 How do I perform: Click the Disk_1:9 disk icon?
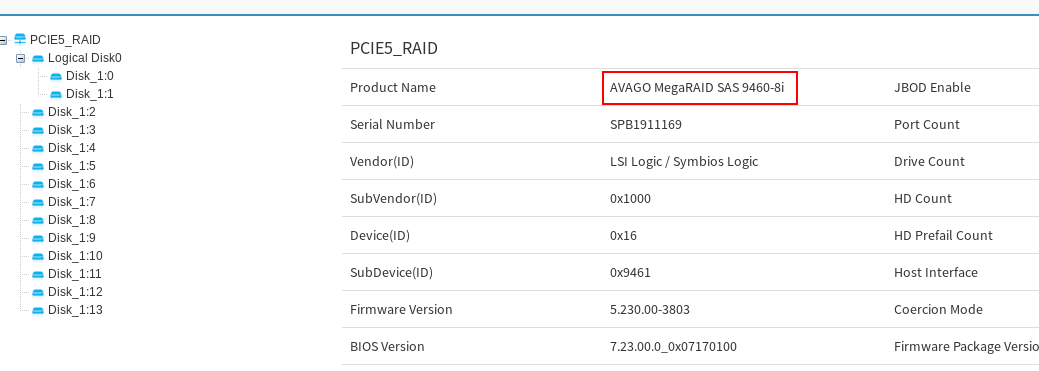point(38,238)
